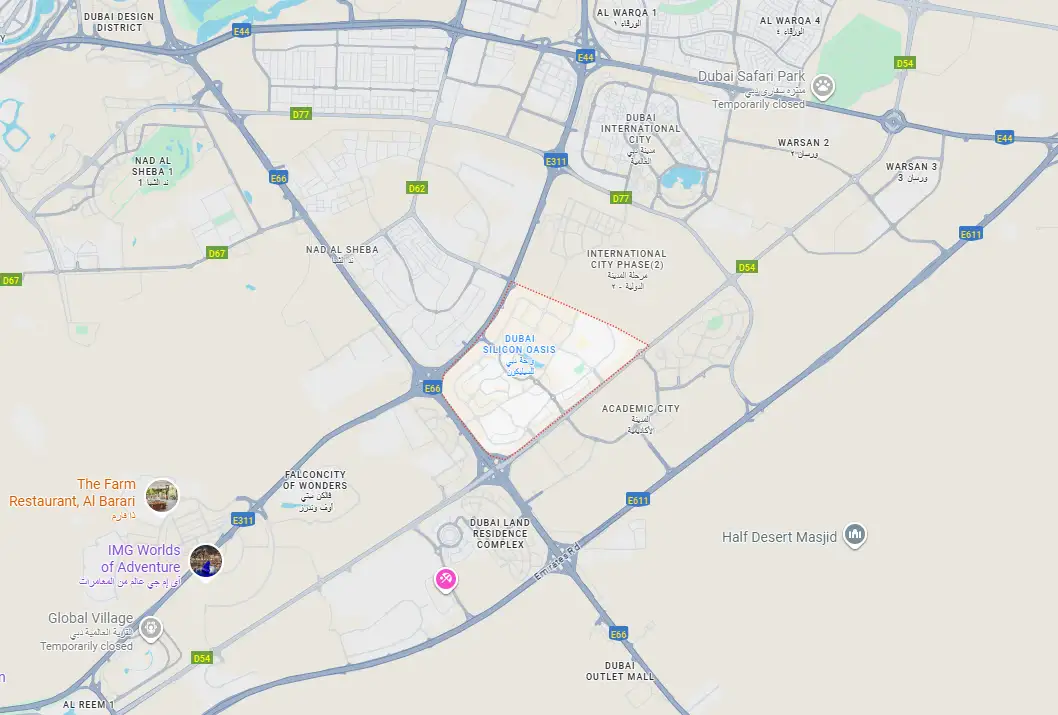
Task: Click the IMG Worlds of Adventure photo pin
Action: click(x=206, y=561)
